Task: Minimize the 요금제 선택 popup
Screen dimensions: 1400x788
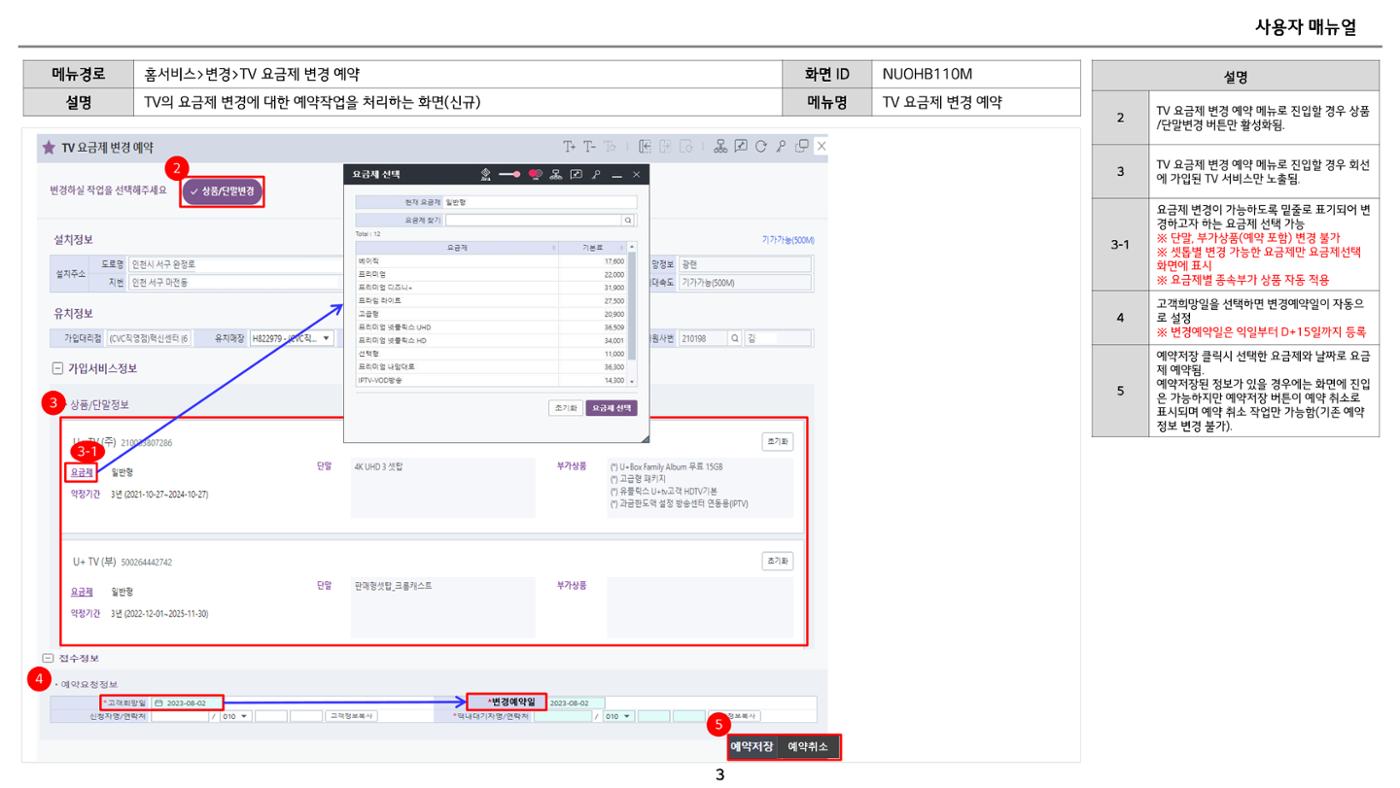Action: click(617, 175)
